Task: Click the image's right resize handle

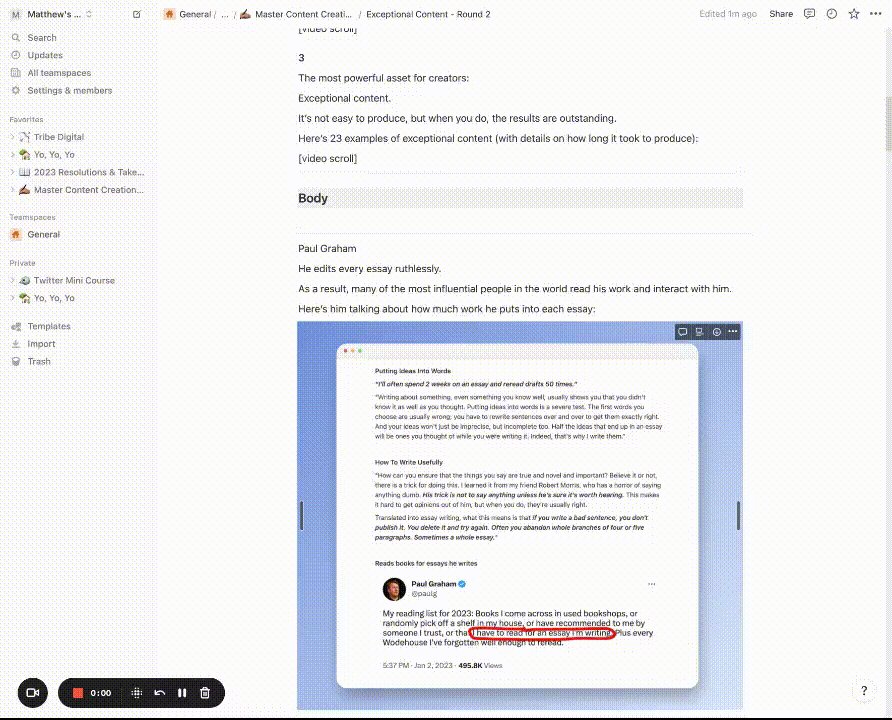Action: pos(738,515)
